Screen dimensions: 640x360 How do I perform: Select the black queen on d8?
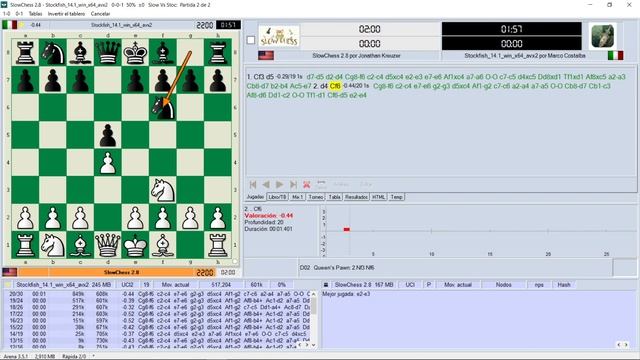108,53
